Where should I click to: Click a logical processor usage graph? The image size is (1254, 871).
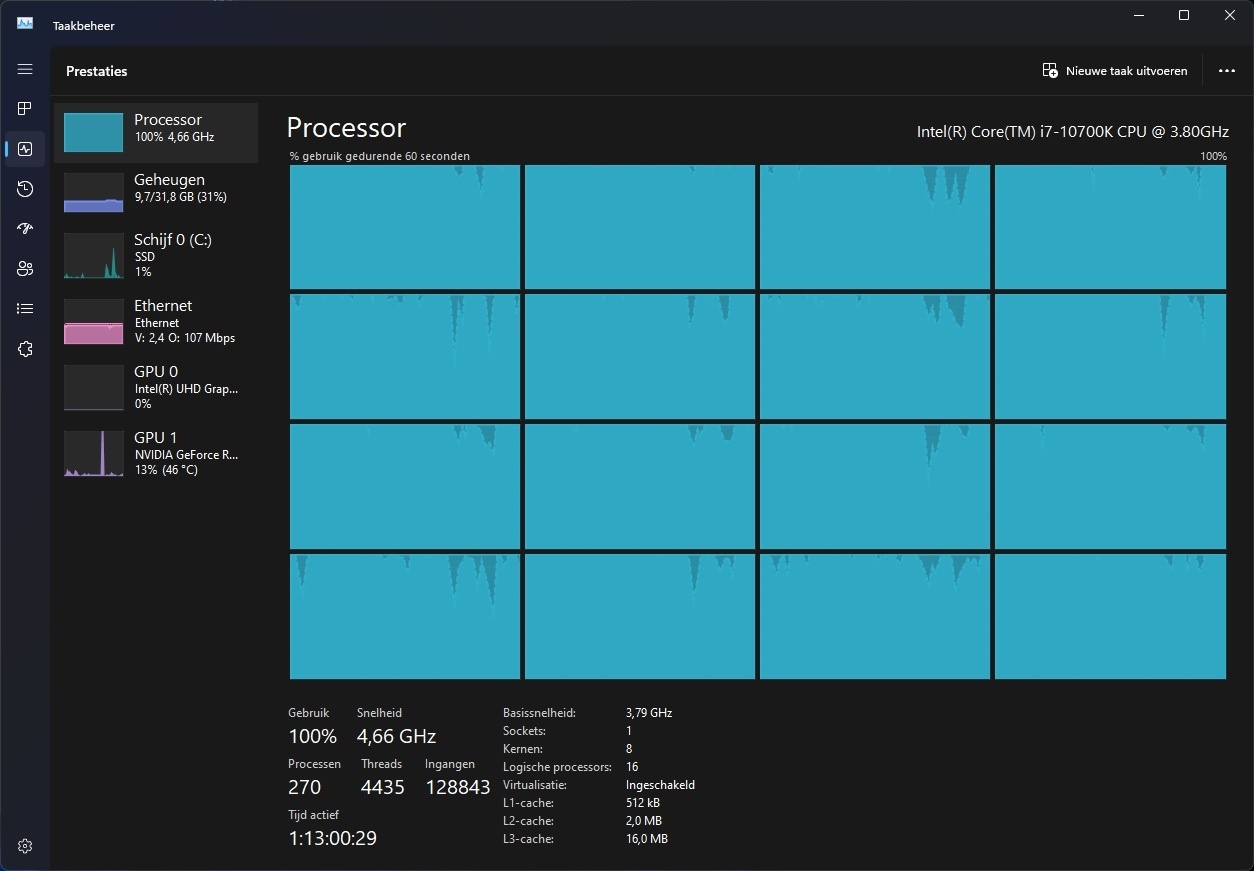coord(404,227)
